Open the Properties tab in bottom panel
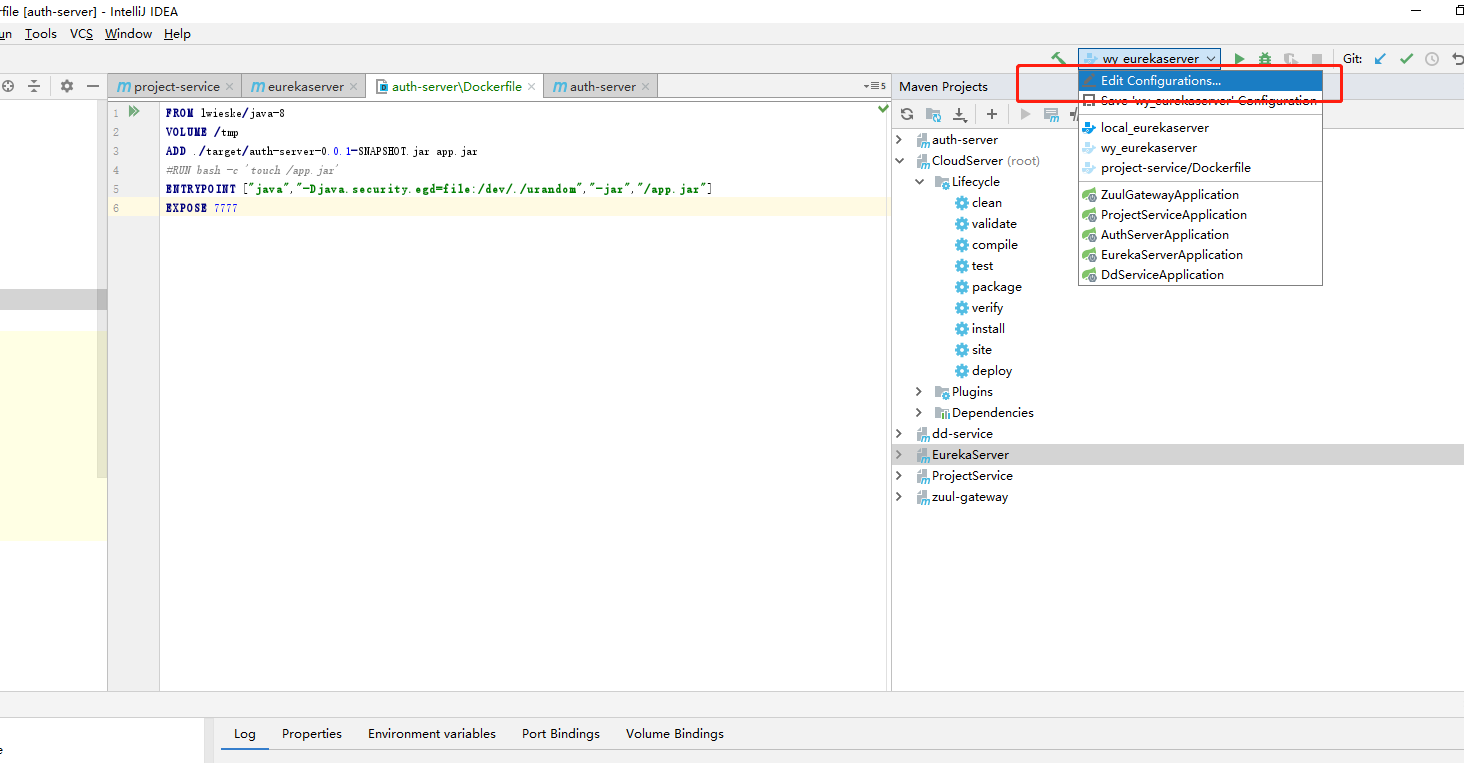1464x763 pixels. click(312, 734)
